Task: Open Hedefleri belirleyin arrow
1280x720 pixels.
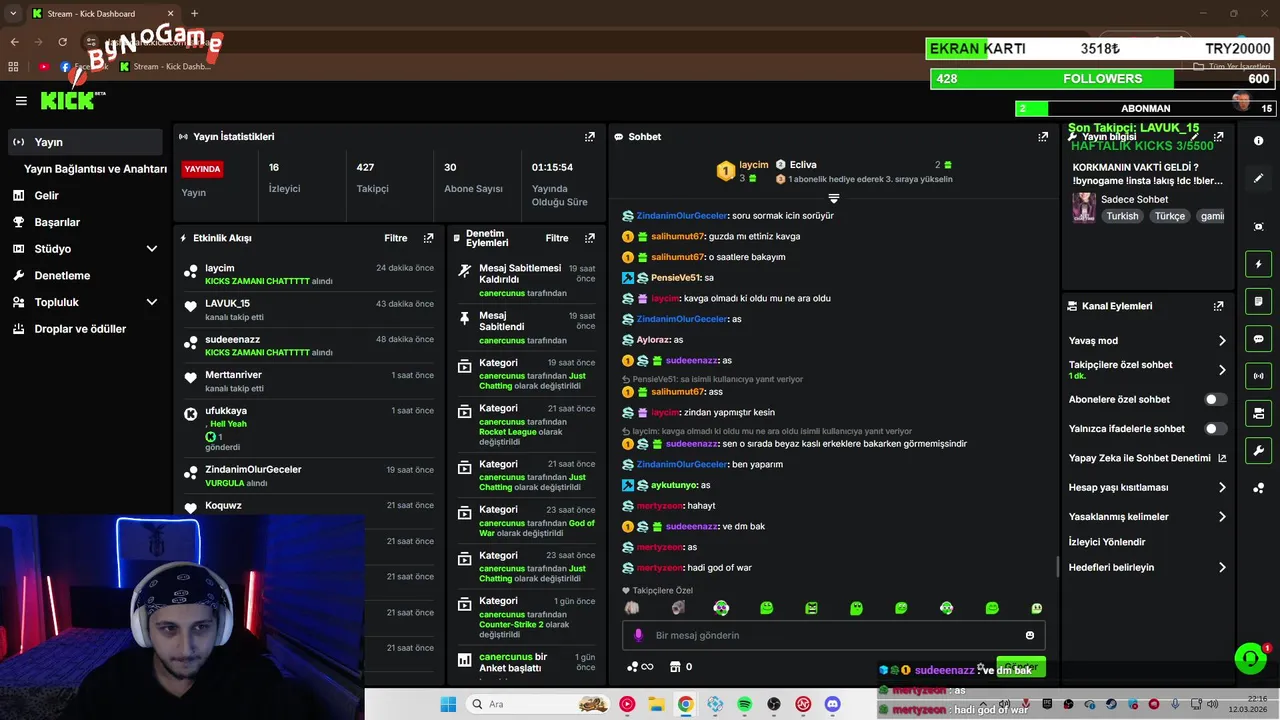Action: click(1222, 567)
